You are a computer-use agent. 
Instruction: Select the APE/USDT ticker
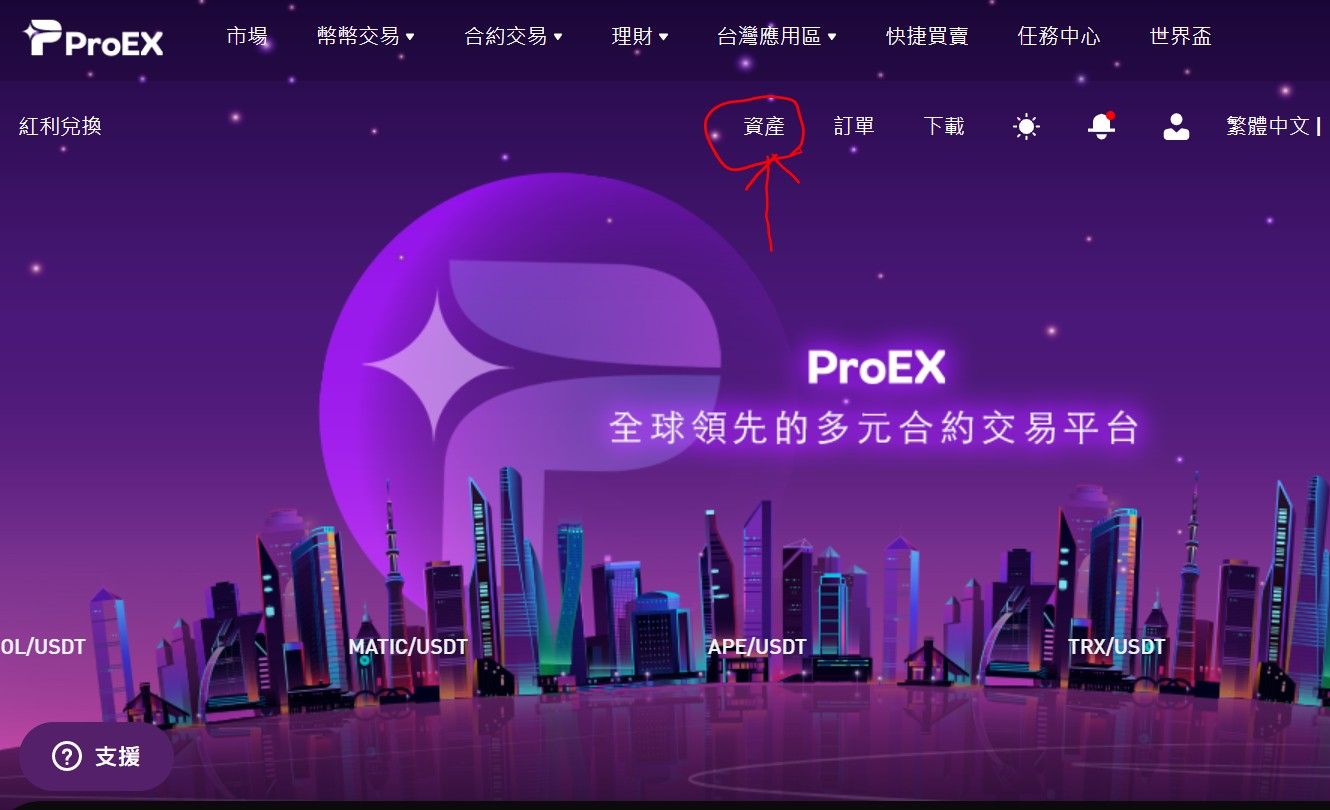757,647
